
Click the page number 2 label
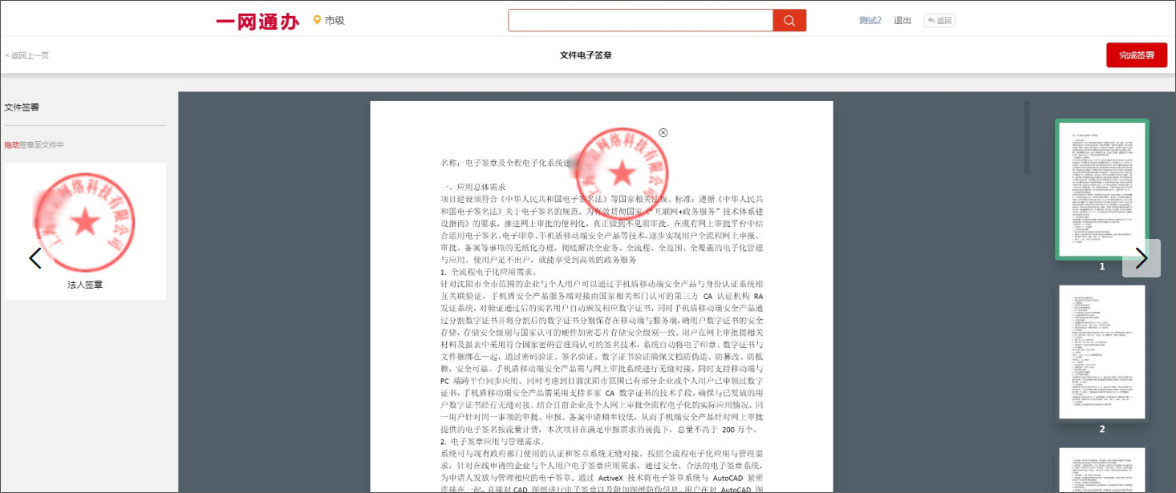[1102, 429]
